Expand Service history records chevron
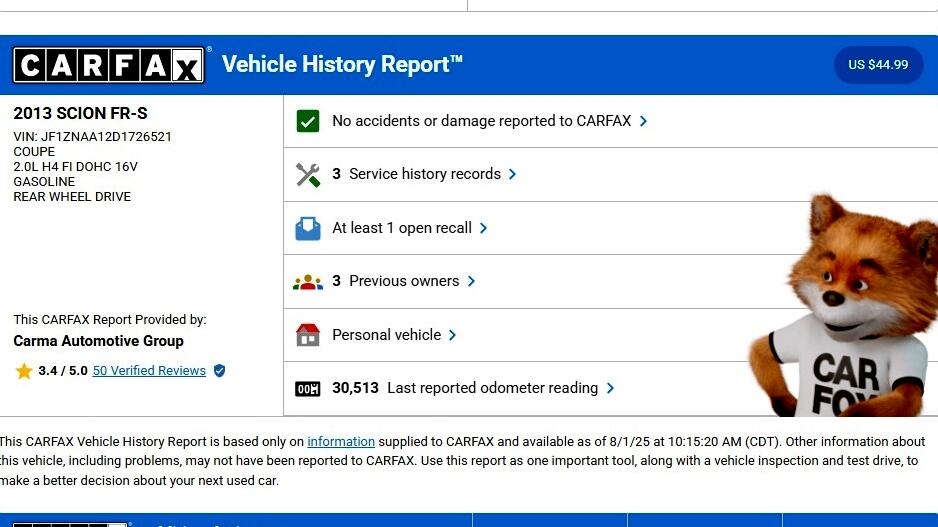Image resolution: width=938 pixels, height=527 pixels. click(512, 174)
